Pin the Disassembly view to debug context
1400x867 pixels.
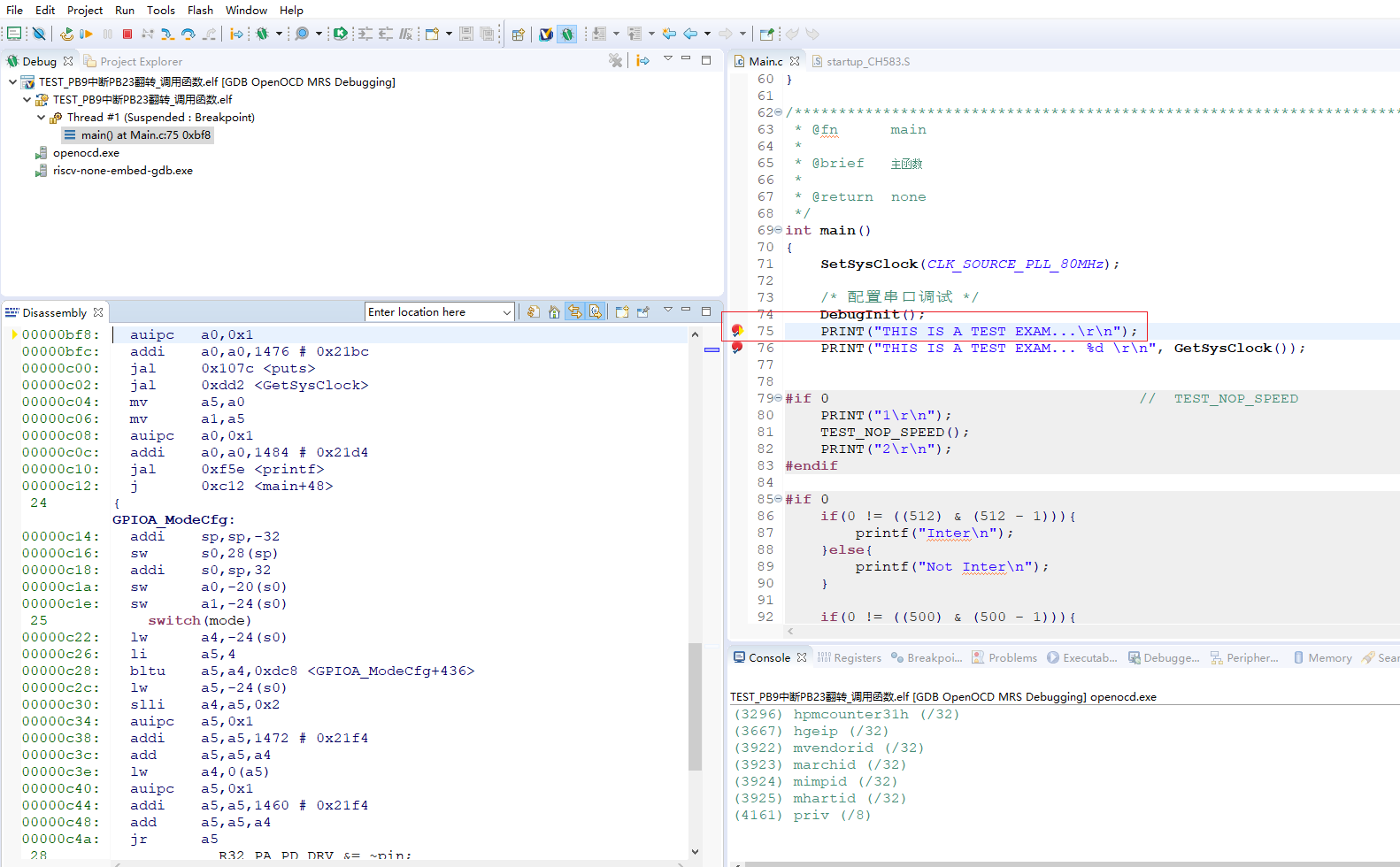[x=643, y=311]
